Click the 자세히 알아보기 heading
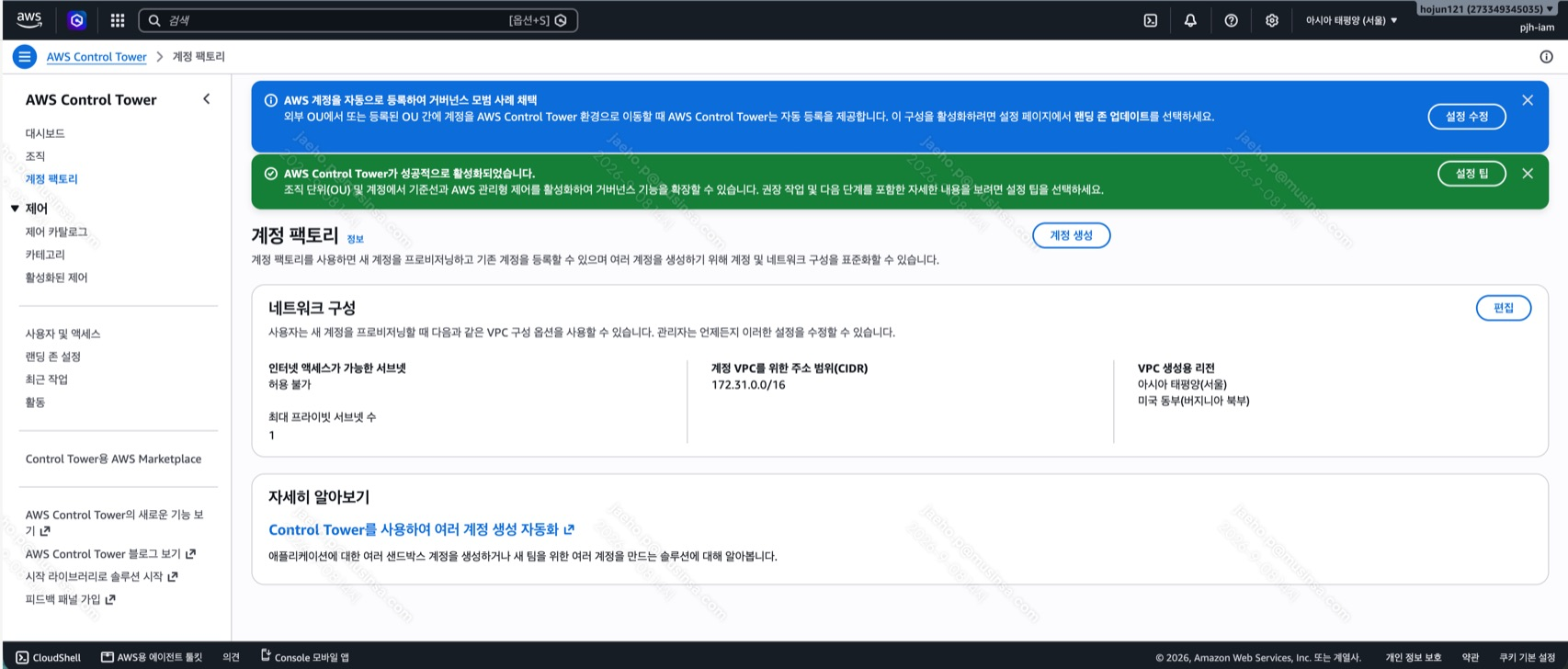 (x=319, y=497)
